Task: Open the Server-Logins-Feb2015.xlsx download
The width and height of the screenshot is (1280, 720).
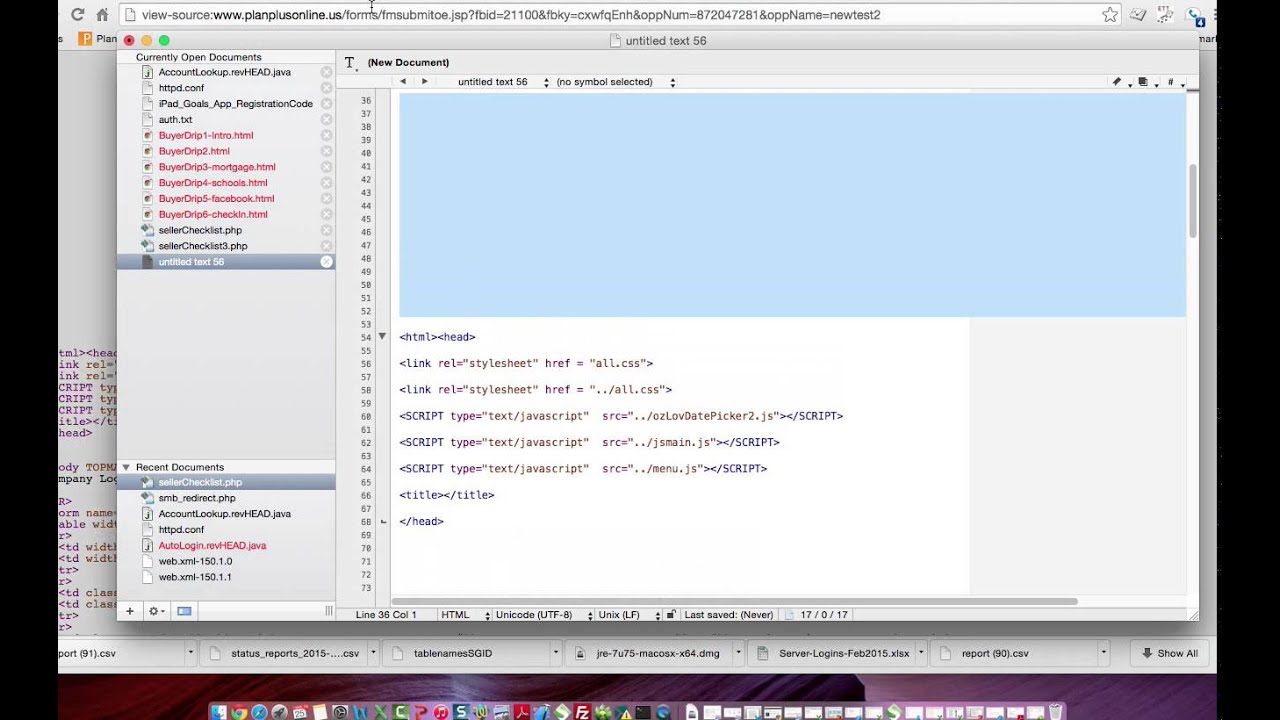Action: 833,653
